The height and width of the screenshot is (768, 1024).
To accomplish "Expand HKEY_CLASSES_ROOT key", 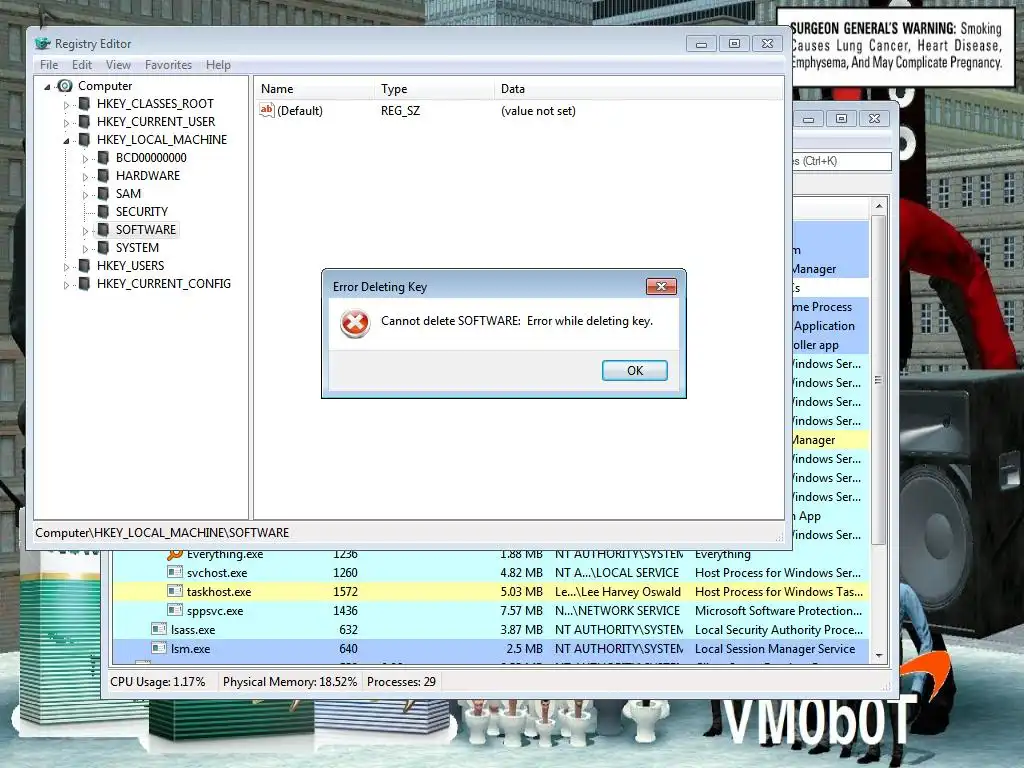I will (x=66, y=104).
